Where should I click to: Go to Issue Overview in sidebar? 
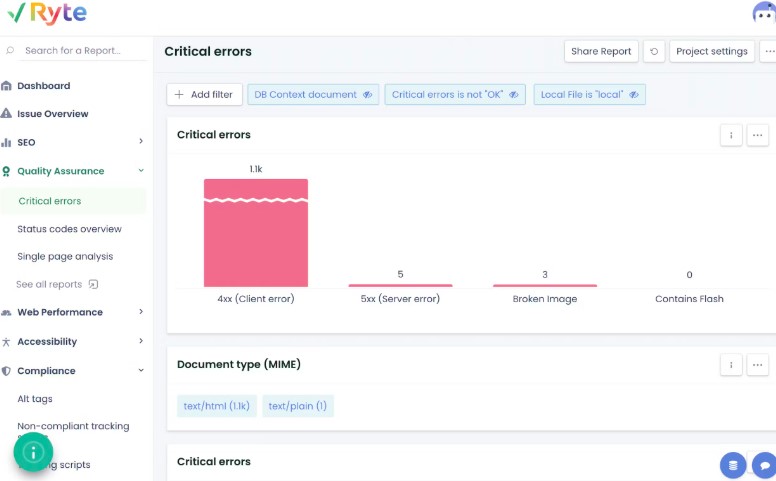(52, 114)
